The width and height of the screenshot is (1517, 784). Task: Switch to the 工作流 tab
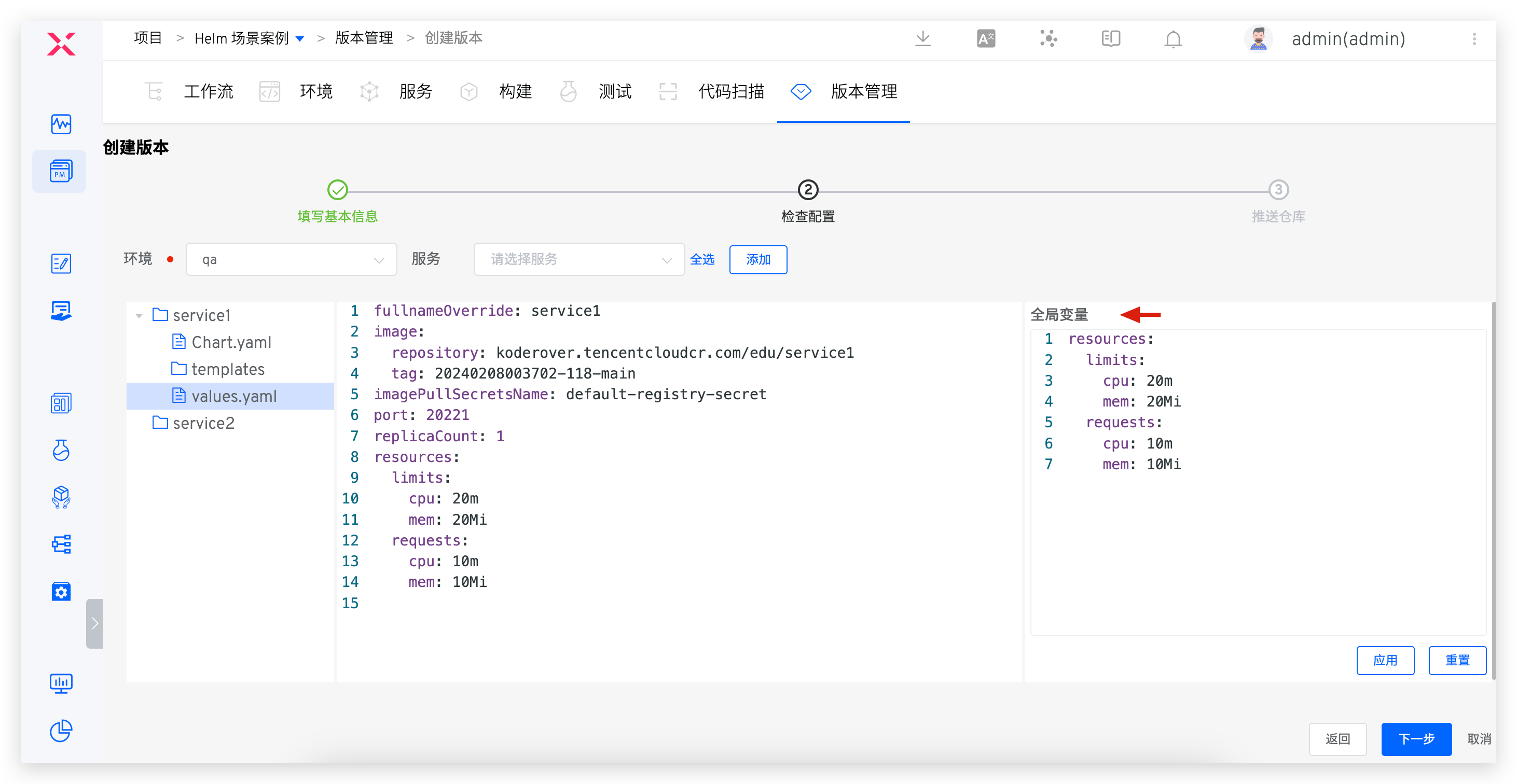click(x=189, y=91)
